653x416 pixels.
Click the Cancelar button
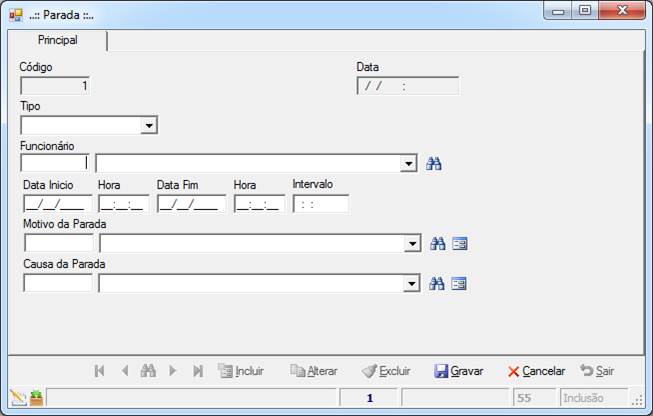coord(536,371)
